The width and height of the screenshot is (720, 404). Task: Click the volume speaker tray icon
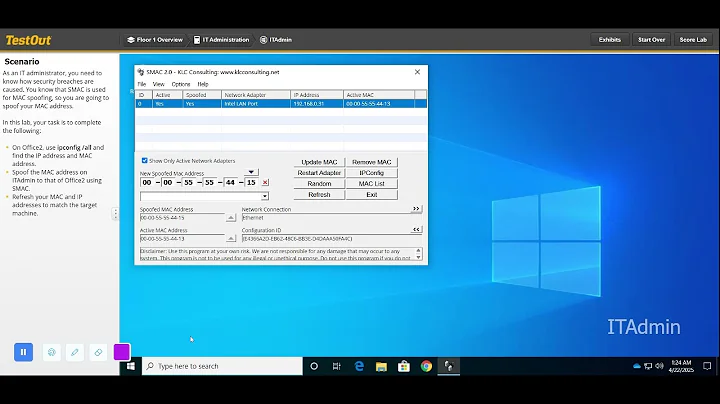(x=659, y=366)
